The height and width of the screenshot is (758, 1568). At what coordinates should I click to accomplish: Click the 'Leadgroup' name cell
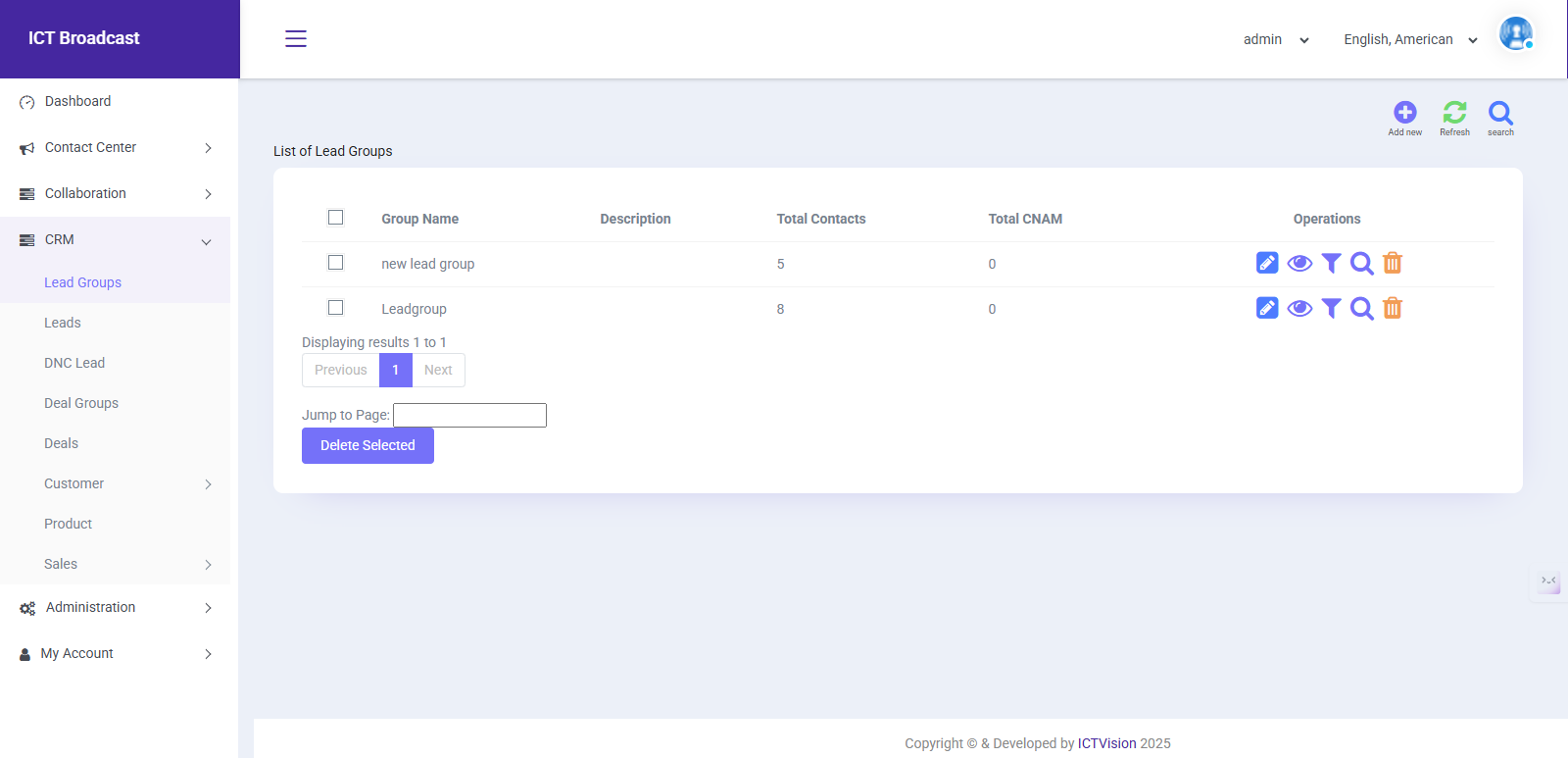(x=414, y=309)
